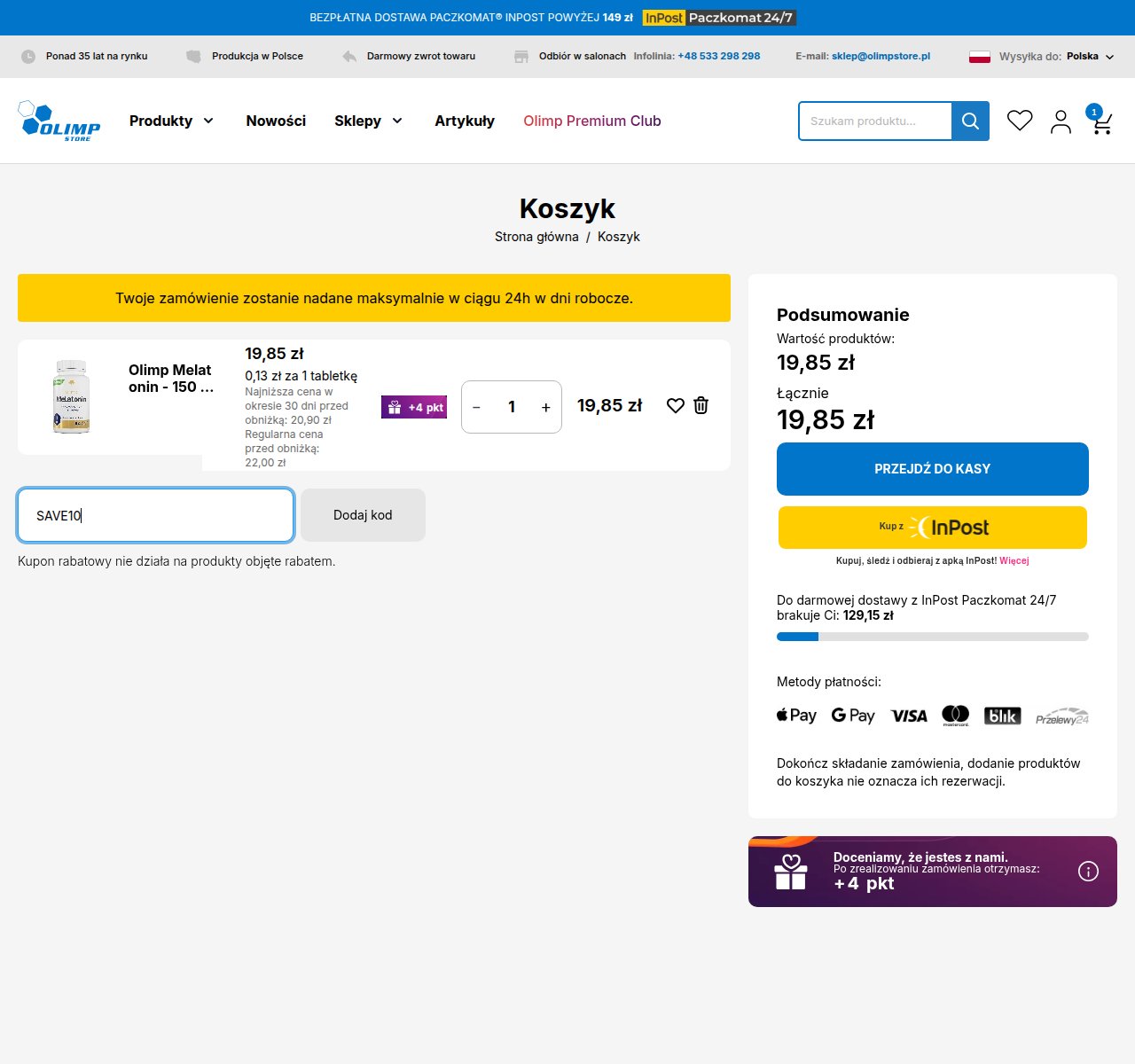The image size is (1135, 1064).
Task: Click the Kup z InPost button
Action: coord(933,528)
